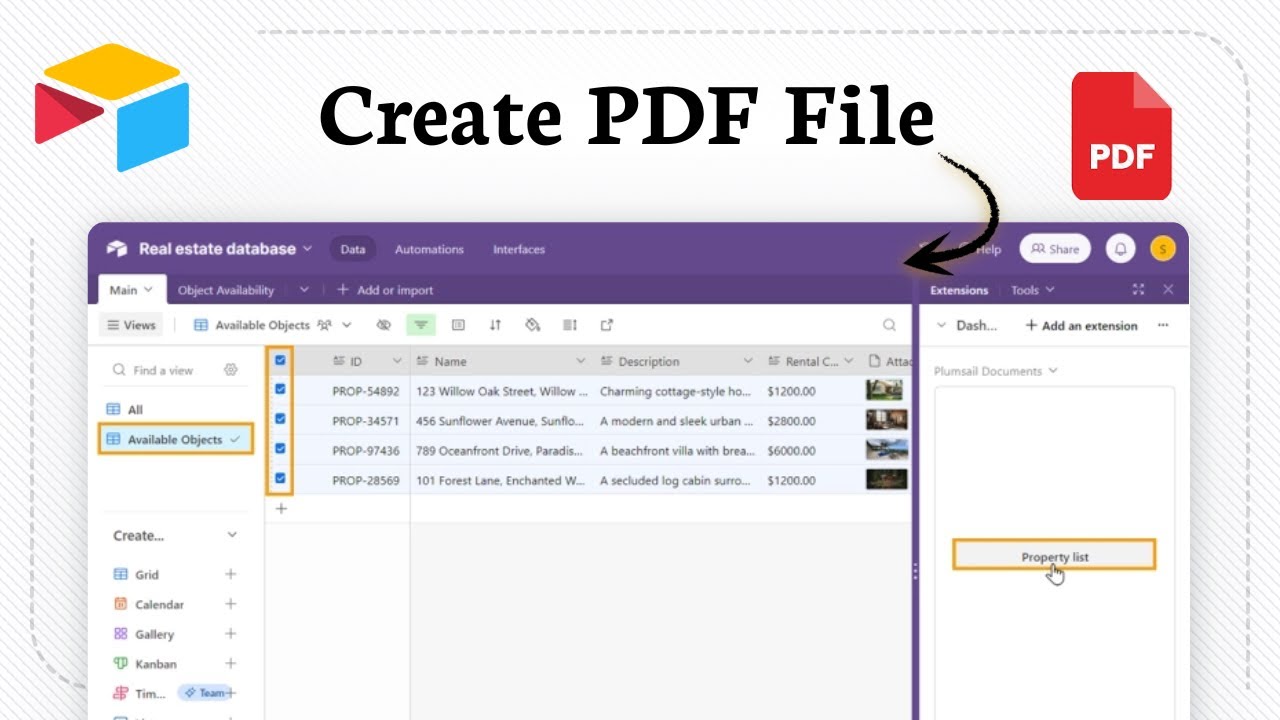Screen dimensions: 1280x720
Task: Click the Gallery view type icon
Action: [120, 634]
